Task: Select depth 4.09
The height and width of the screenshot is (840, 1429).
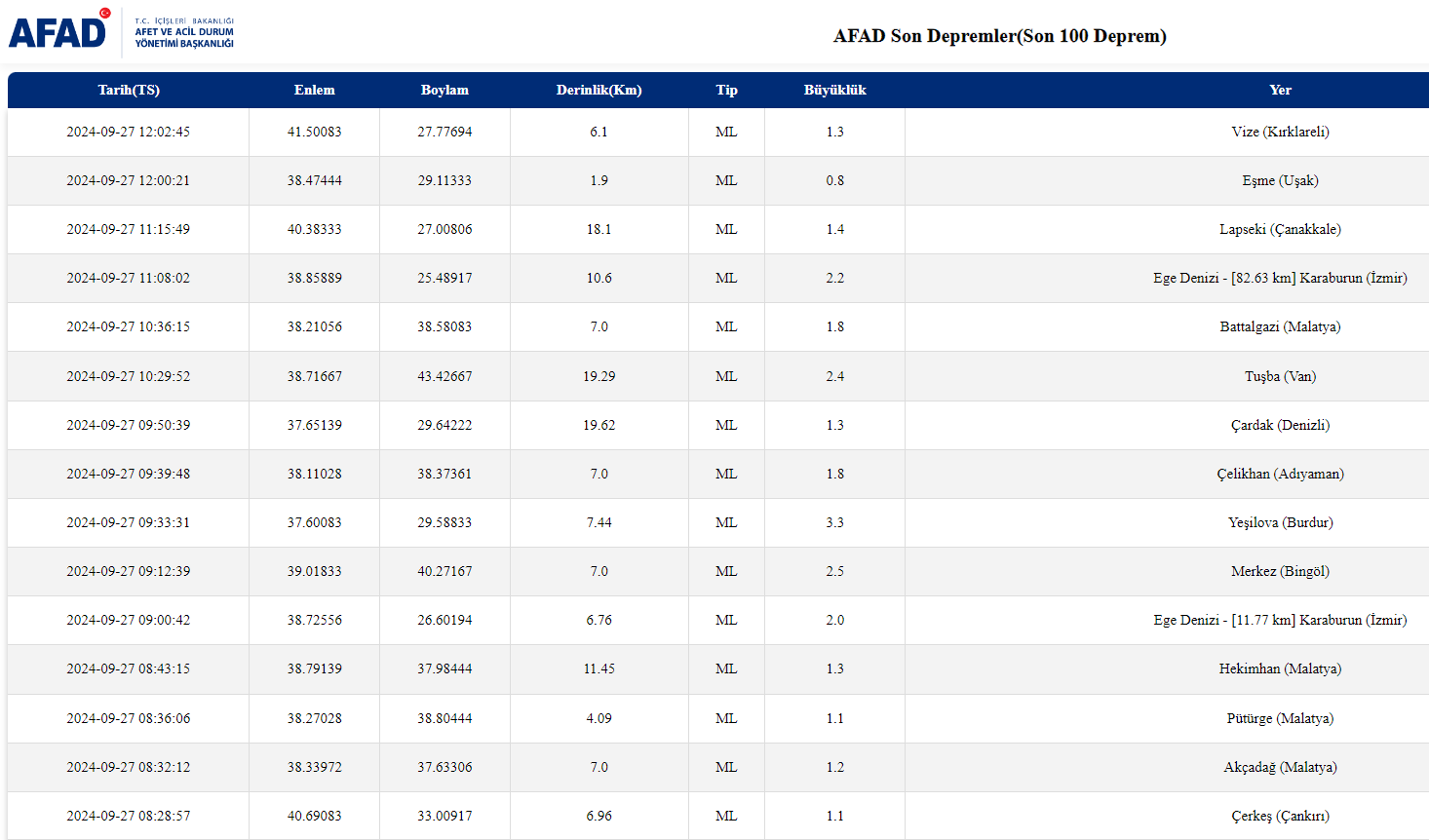Action: tap(599, 718)
